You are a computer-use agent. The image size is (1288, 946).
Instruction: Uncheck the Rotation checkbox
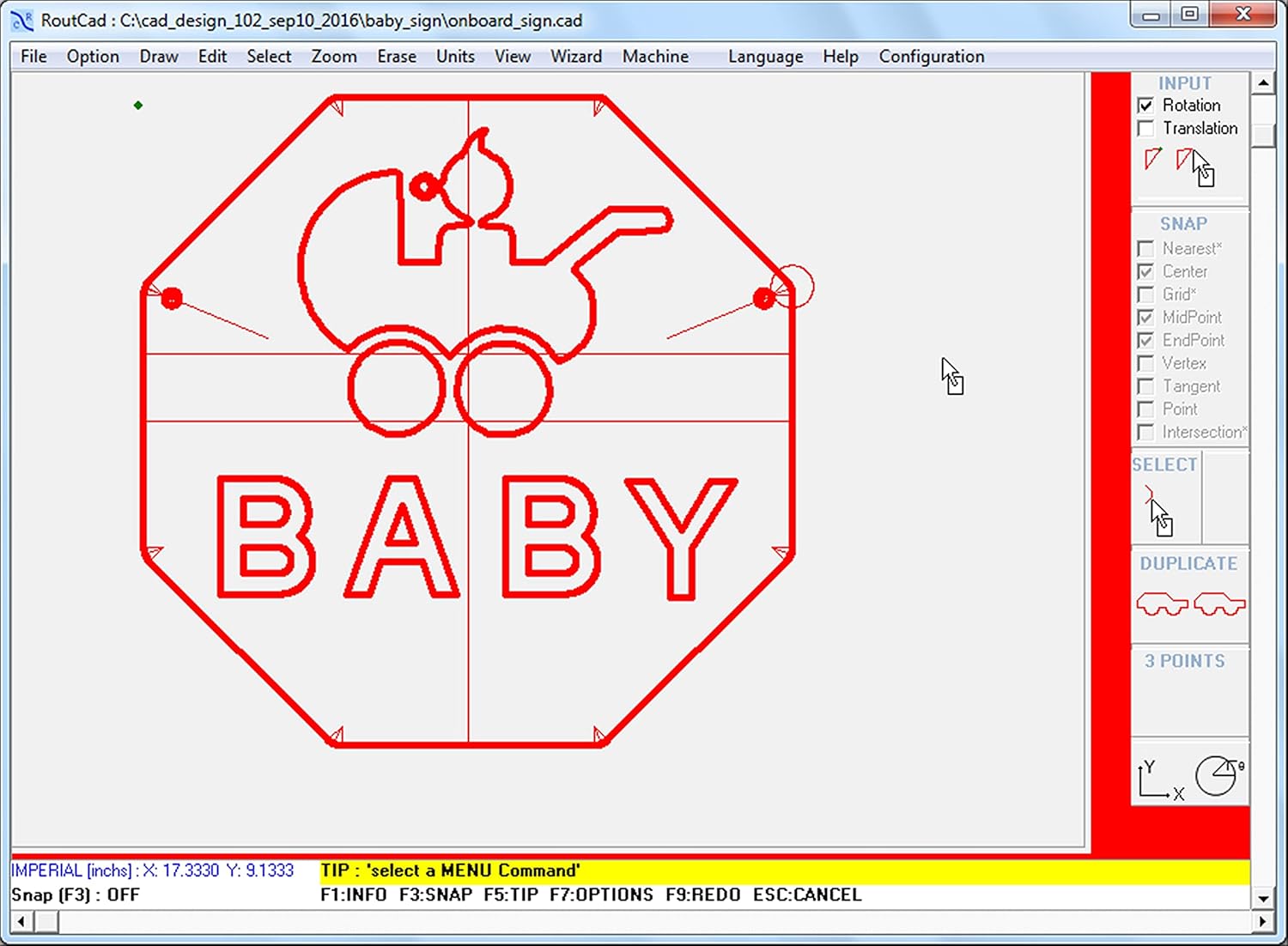pos(1145,106)
